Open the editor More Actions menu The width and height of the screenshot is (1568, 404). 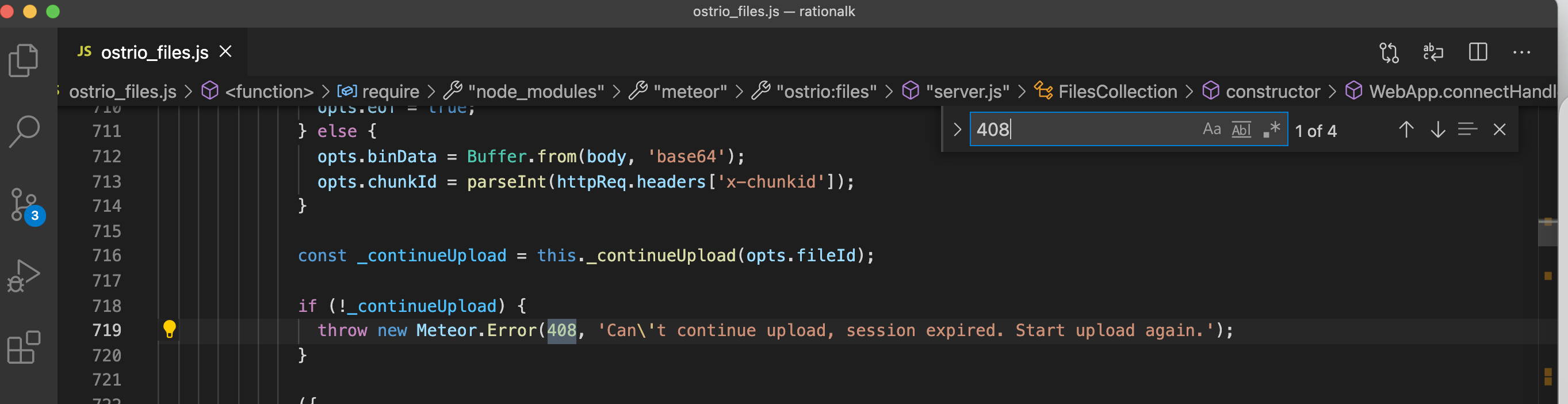point(1522,52)
